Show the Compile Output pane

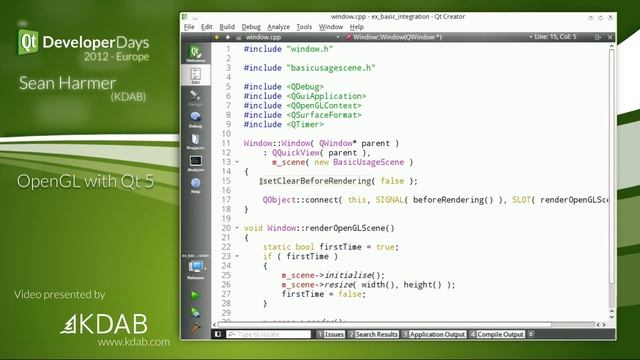click(497, 334)
